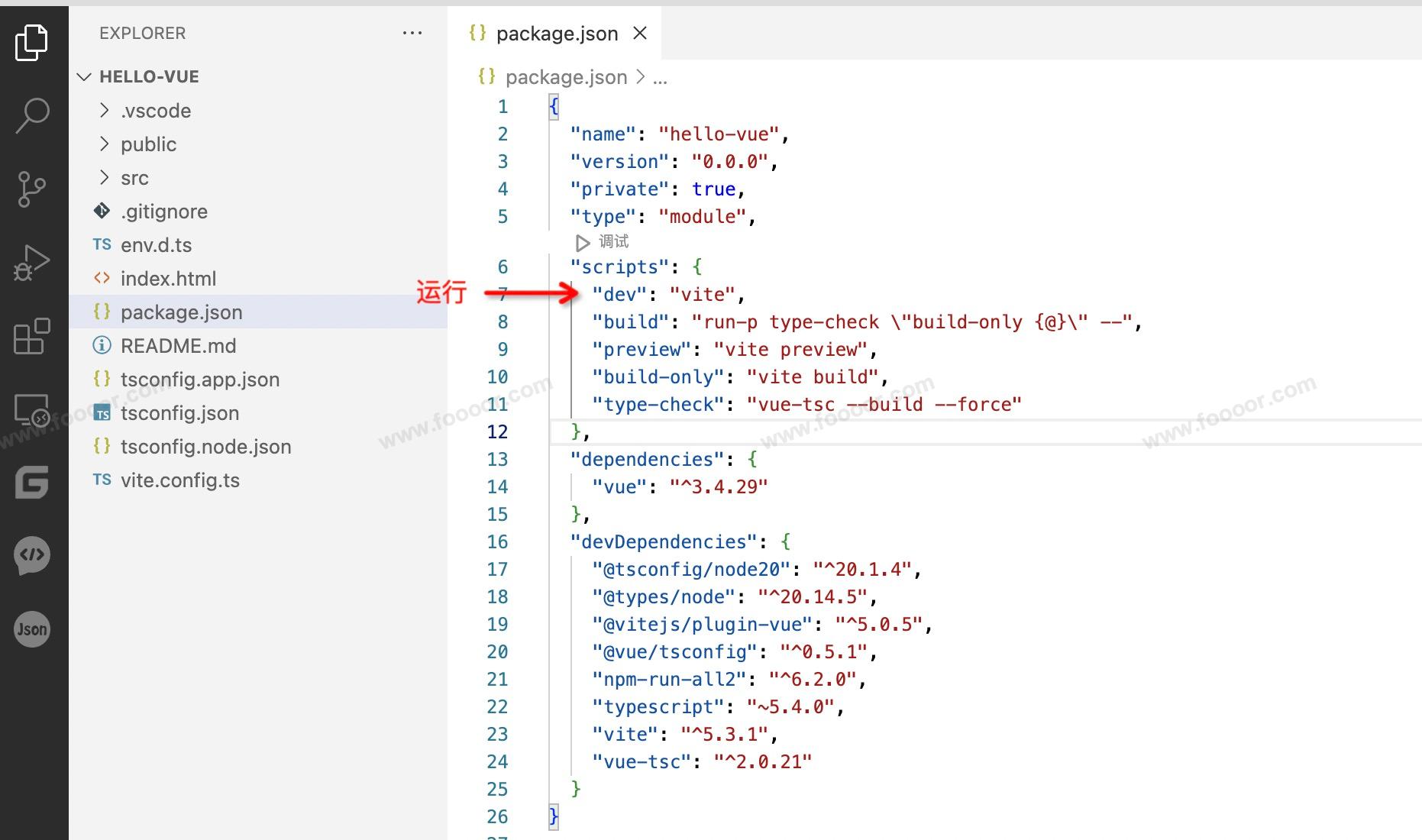This screenshot has width=1422, height=840.
Task: Open the Explorer view in activity bar
Action: [x=31, y=42]
